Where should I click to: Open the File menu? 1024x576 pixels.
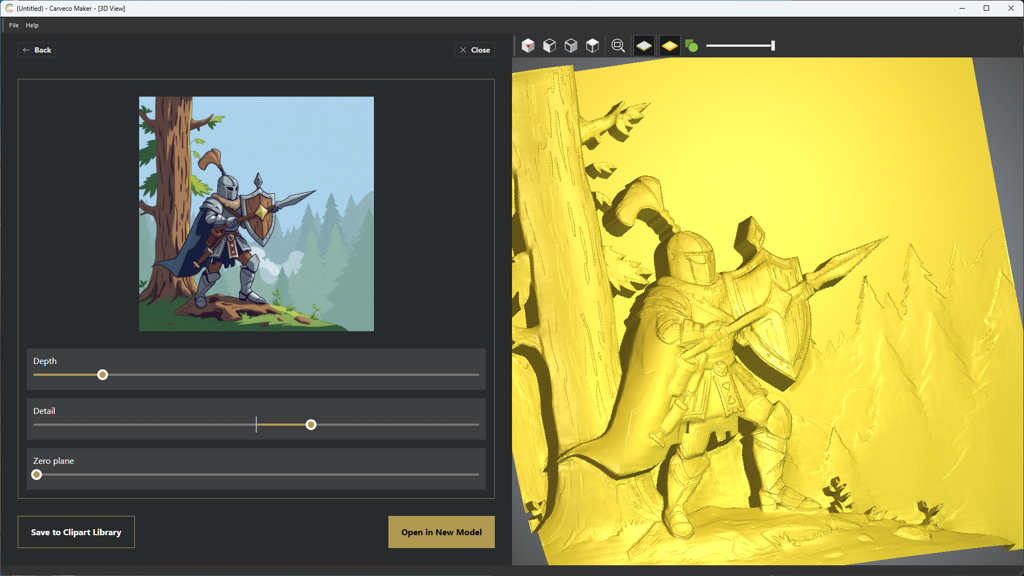click(x=14, y=25)
